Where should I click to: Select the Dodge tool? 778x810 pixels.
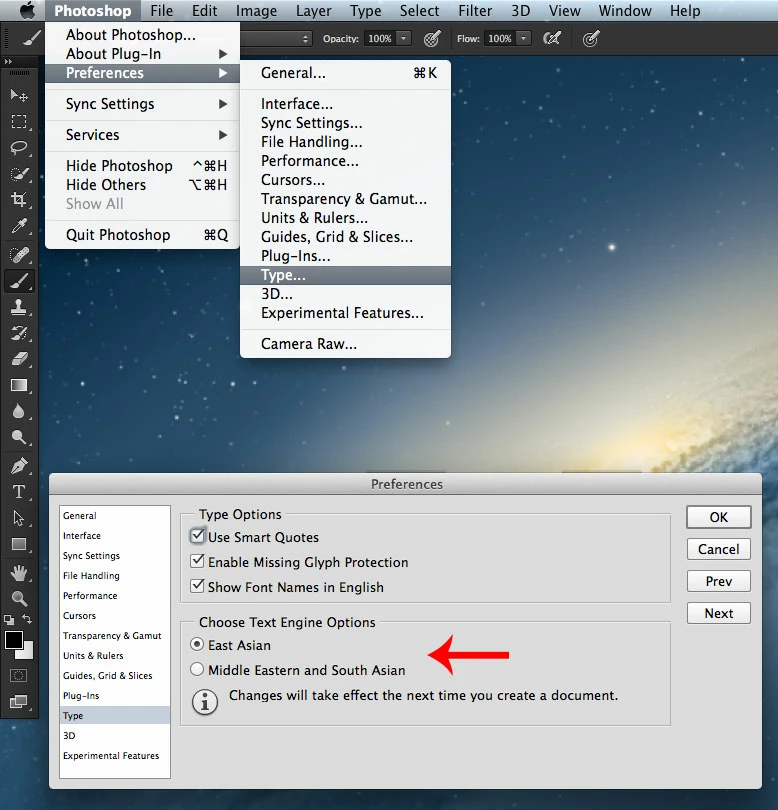pyautogui.click(x=19, y=438)
